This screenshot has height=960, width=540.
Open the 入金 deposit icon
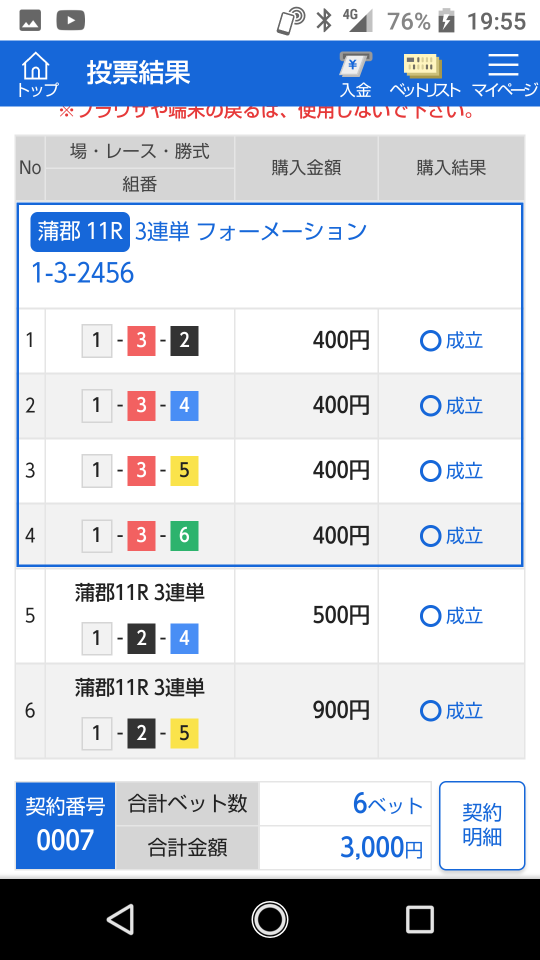tap(356, 75)
